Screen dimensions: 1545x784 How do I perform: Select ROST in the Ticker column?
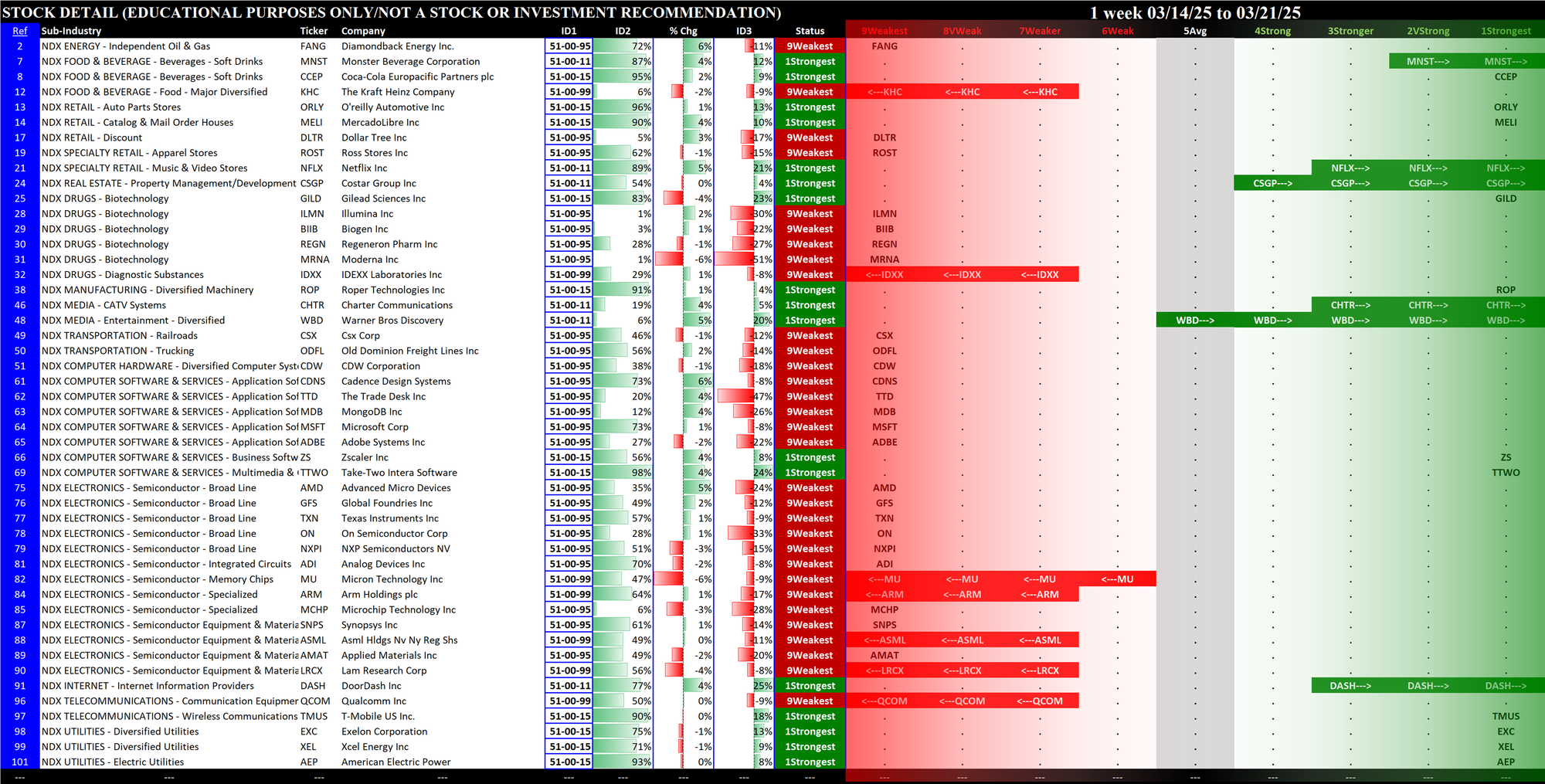coord(312,153)
